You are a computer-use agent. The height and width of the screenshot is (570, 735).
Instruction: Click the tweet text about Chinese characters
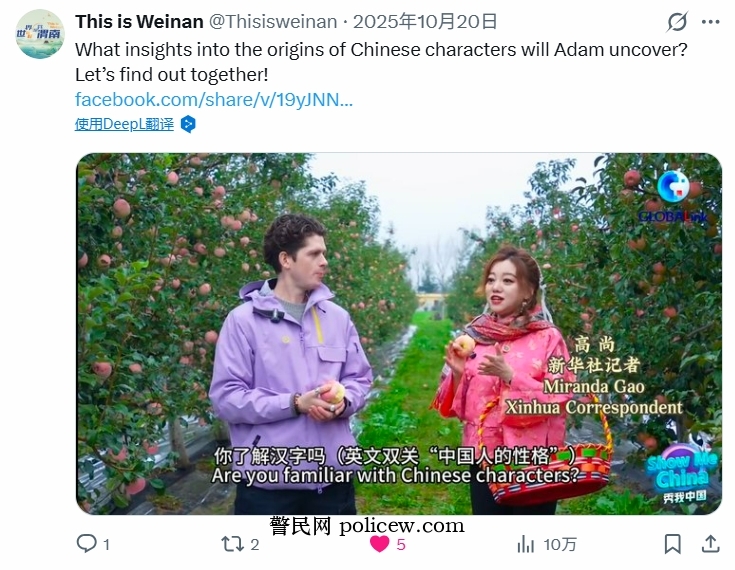381,62
